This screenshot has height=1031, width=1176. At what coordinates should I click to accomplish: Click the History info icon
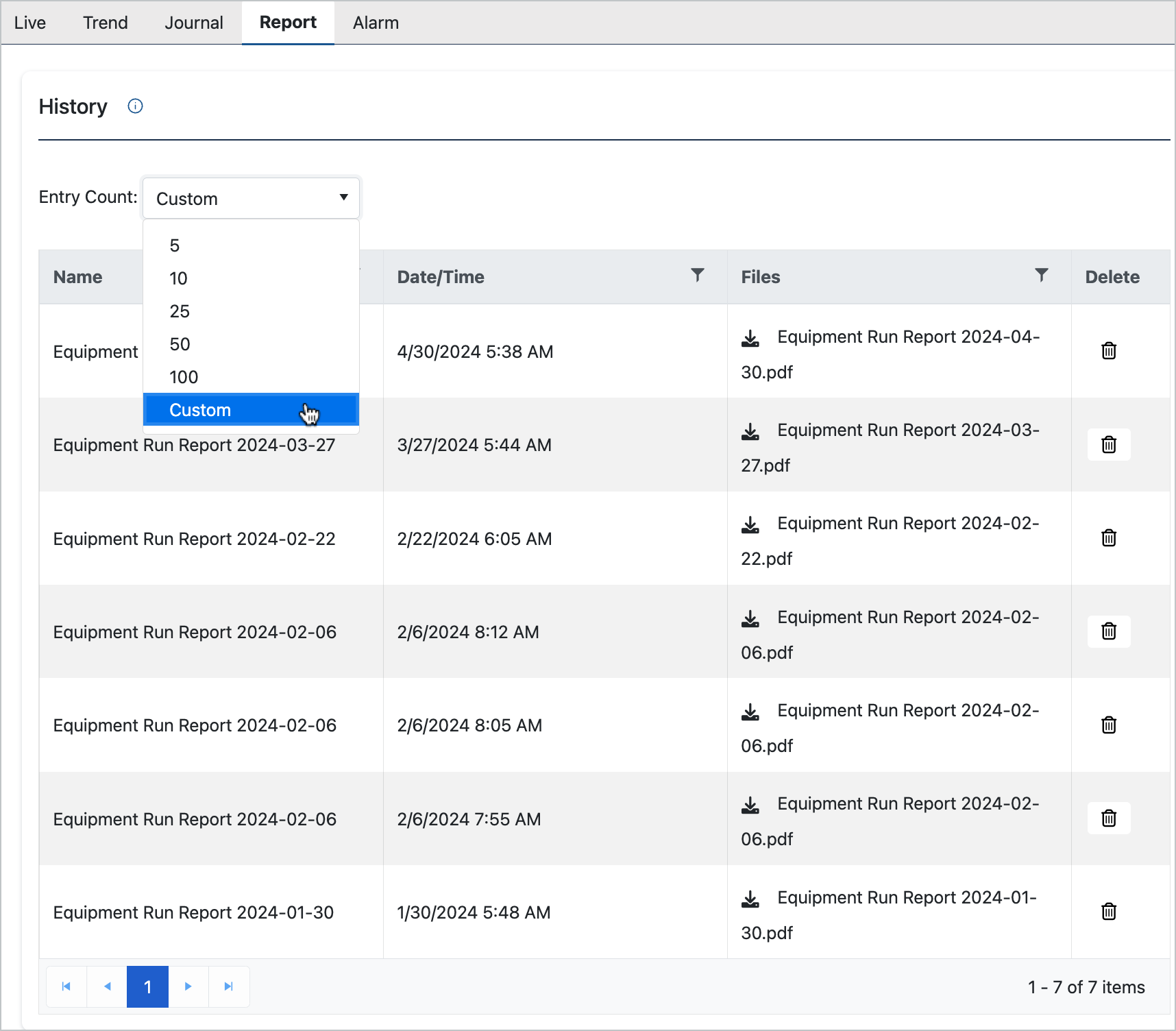tap(135, 106)
